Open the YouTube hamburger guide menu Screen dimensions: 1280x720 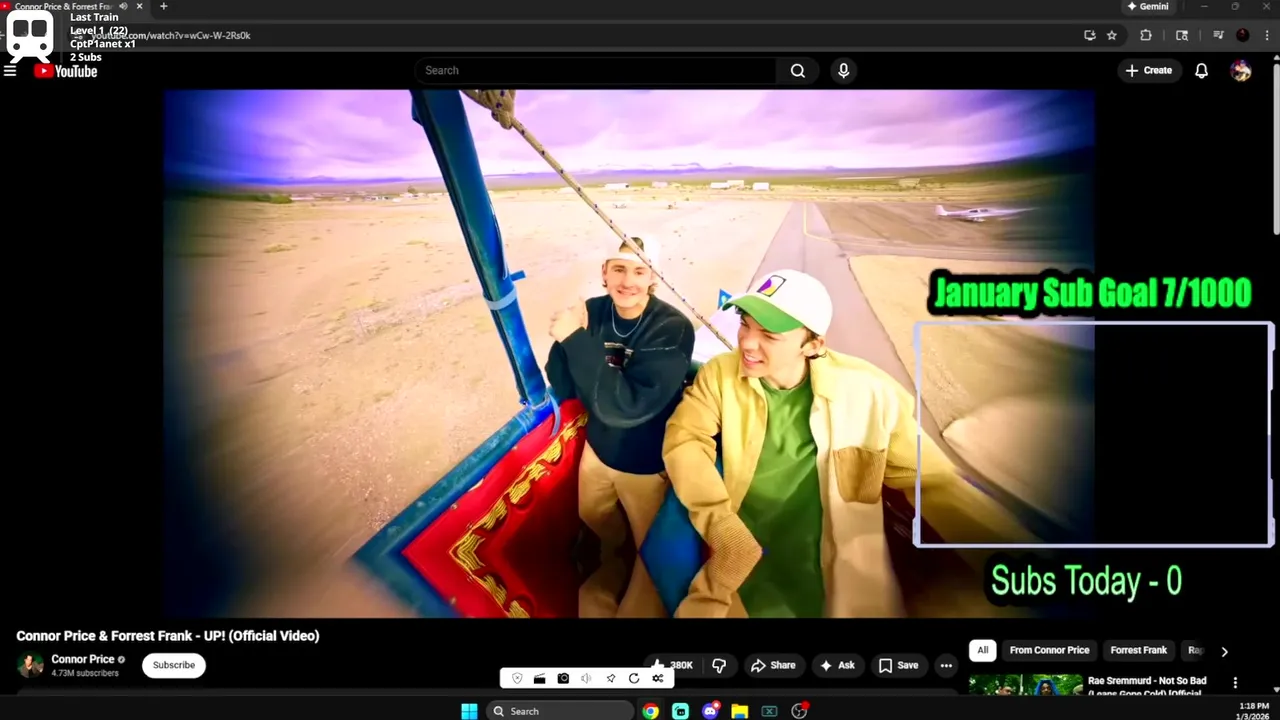pyautogui.click(x=10, y=71)
